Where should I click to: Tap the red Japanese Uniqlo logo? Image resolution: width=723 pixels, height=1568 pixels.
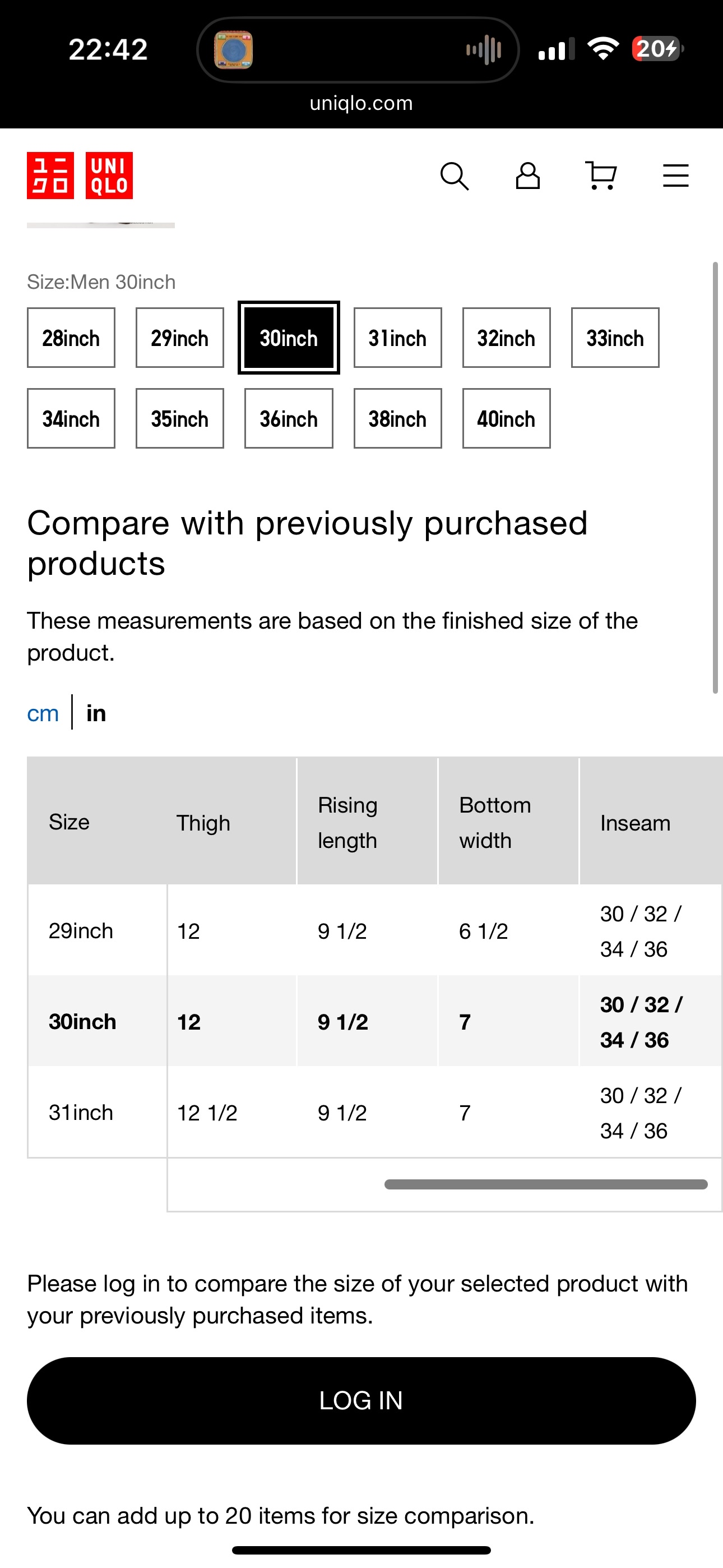[50, 176]
